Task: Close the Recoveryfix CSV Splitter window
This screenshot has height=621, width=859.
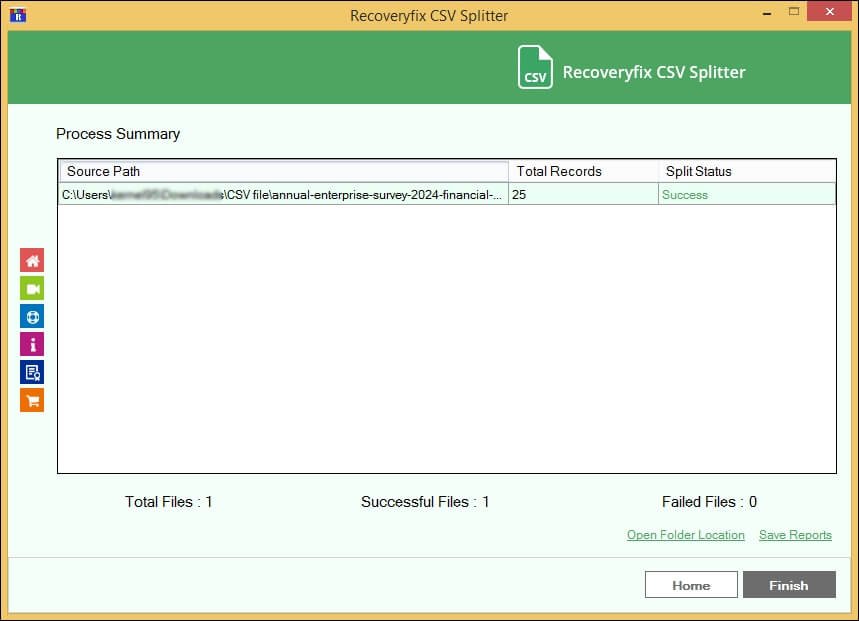Action: (x=829, y=12)
